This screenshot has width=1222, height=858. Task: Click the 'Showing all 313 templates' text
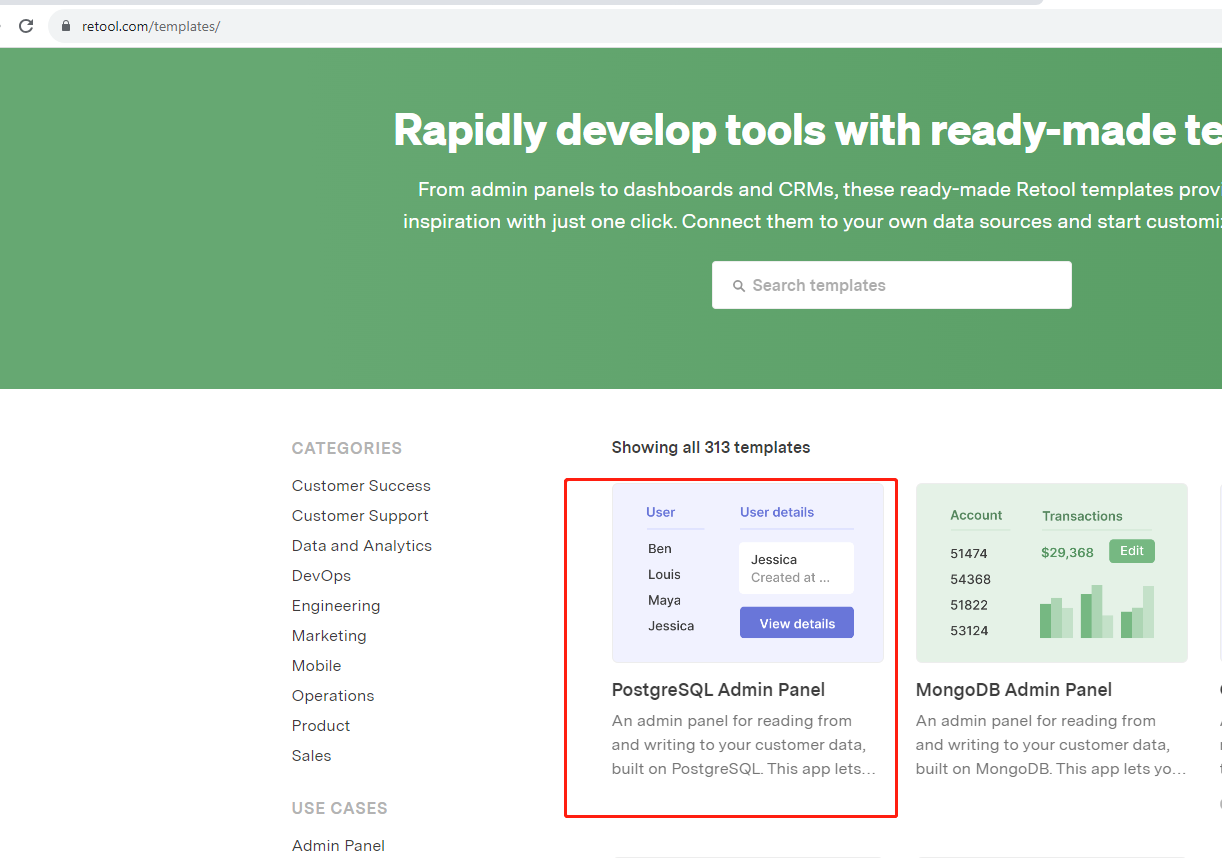click(711, 448)
